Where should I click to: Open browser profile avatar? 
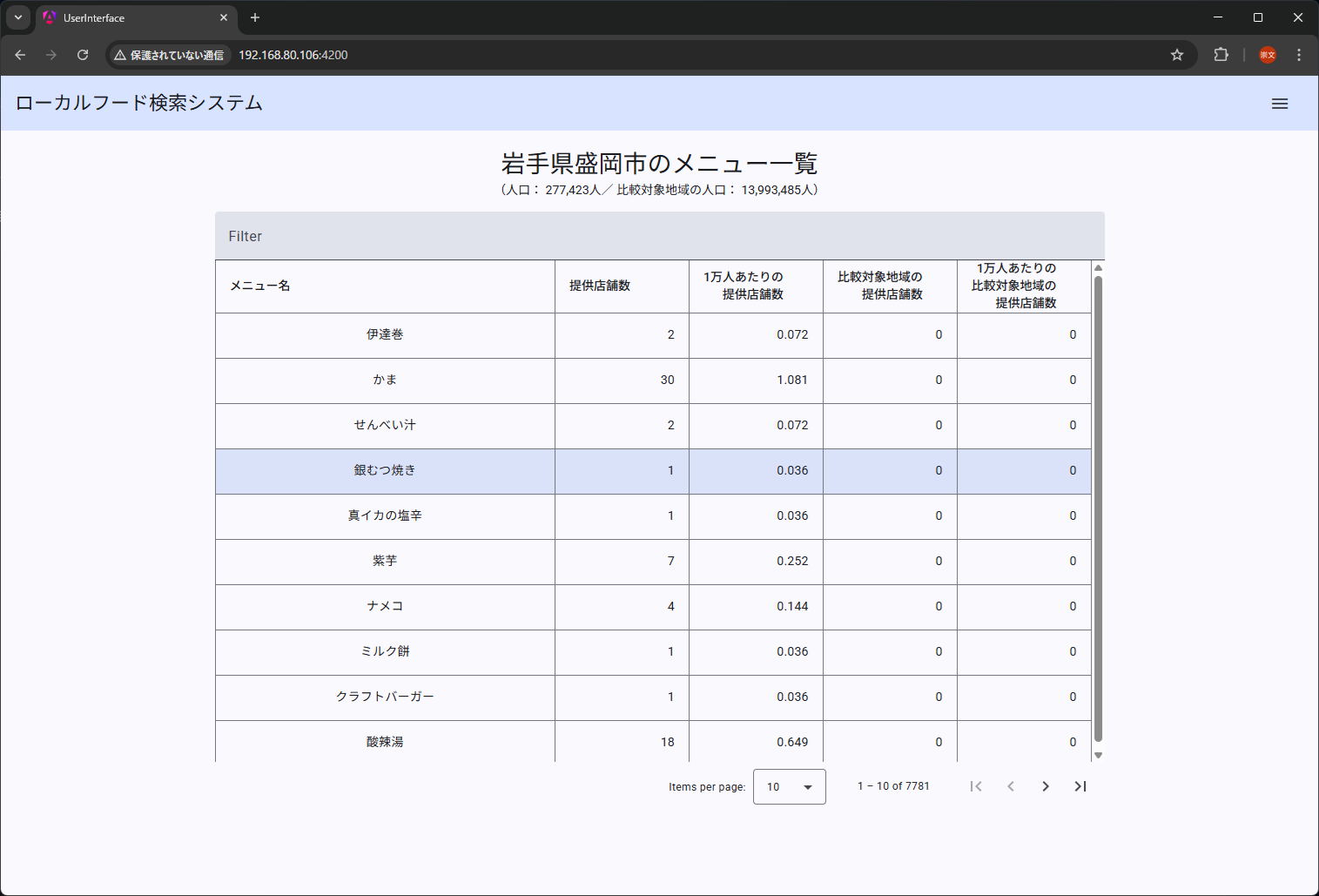pyautogui.click(x=1268, y=55)
